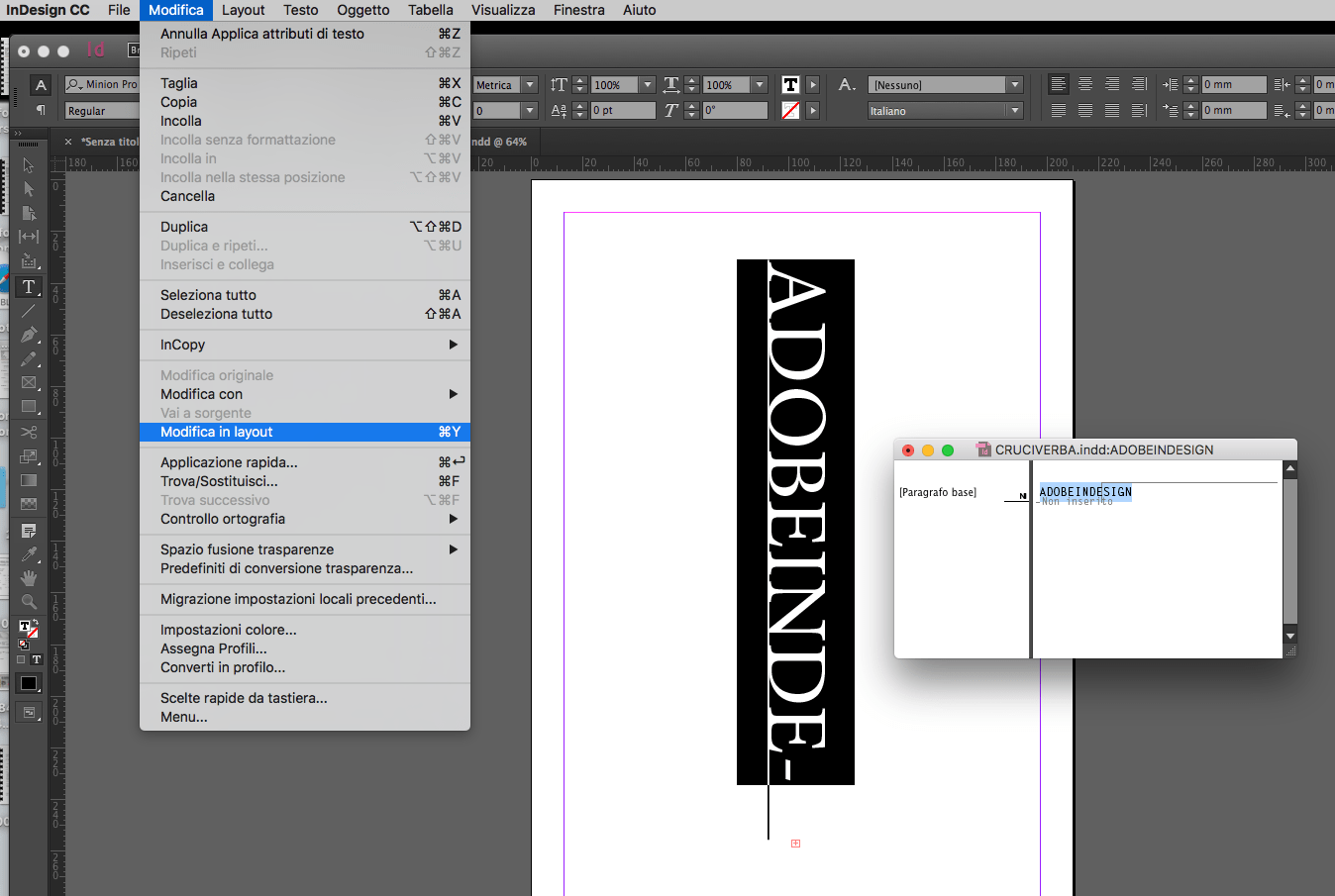Select the Type tool in the toolbox
The width and height of the screenshot is (1335, 896).
29,287
